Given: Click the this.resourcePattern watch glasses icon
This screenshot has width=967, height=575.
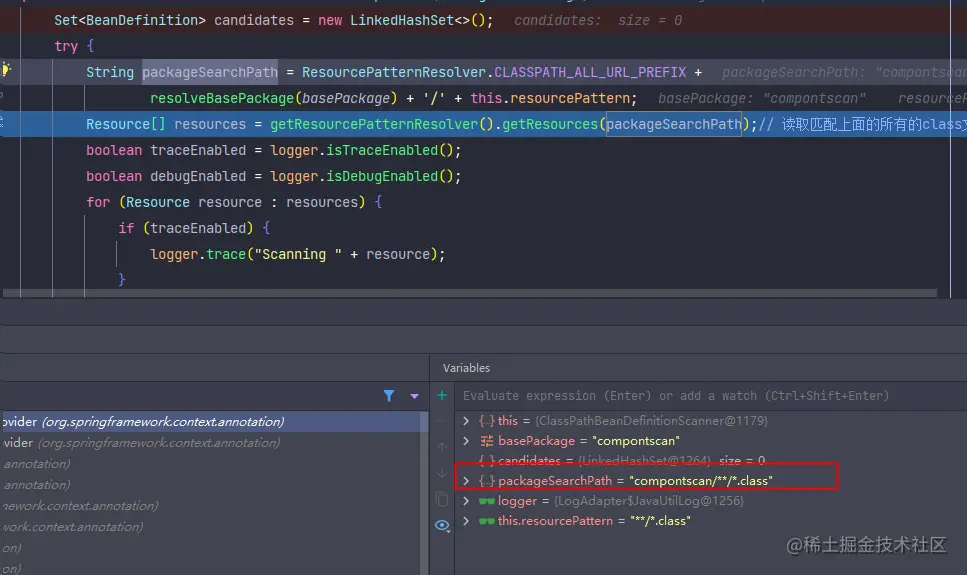Looking at the screenshot, I should pos(487,521).
